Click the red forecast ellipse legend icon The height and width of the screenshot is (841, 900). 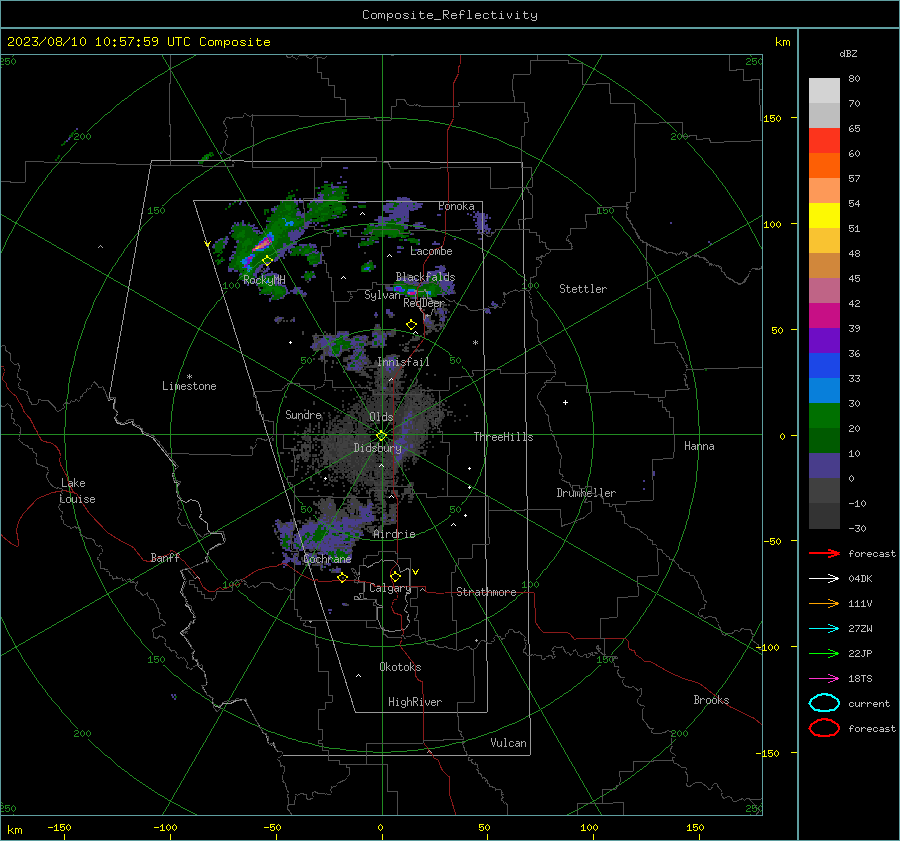point(824,728)
